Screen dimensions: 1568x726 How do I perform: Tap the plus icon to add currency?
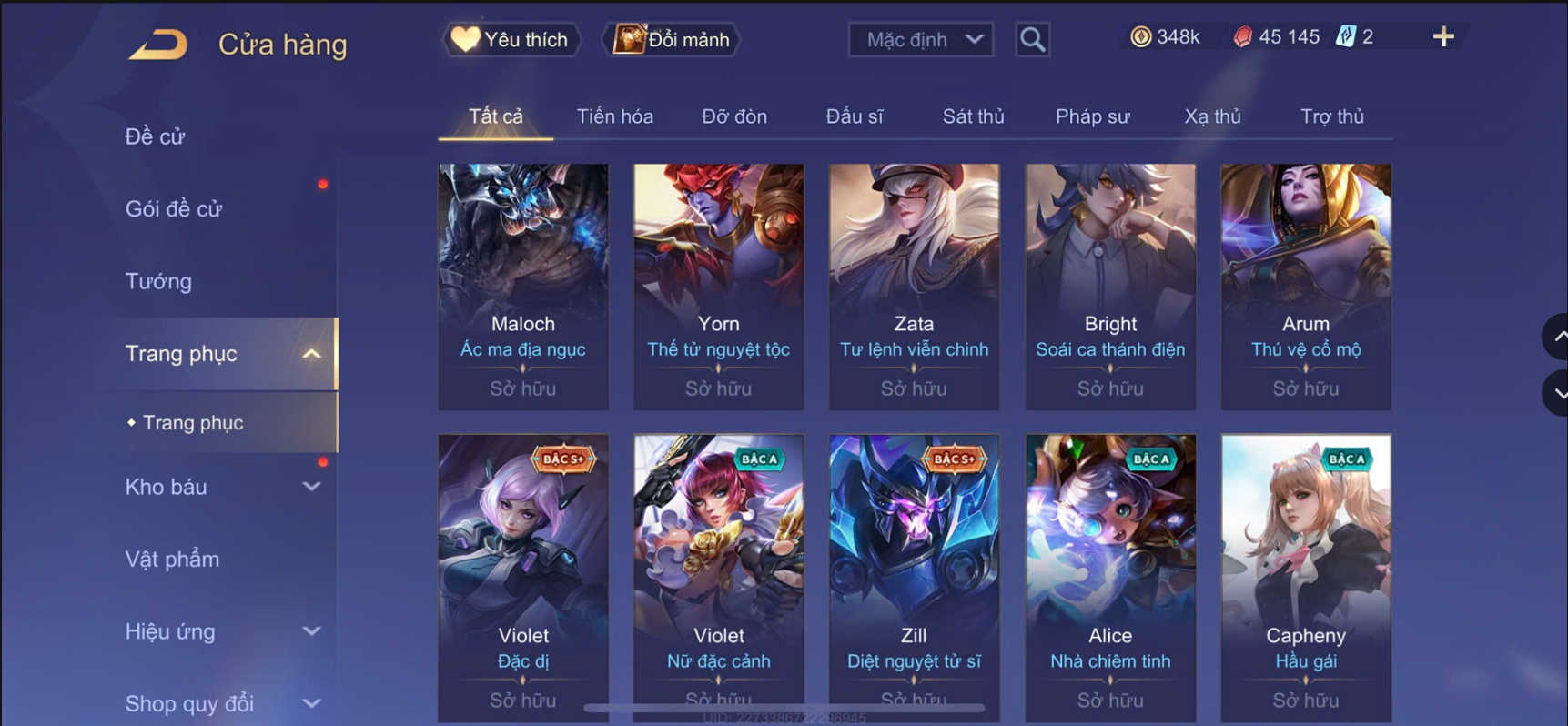[x=1443, y=36]
